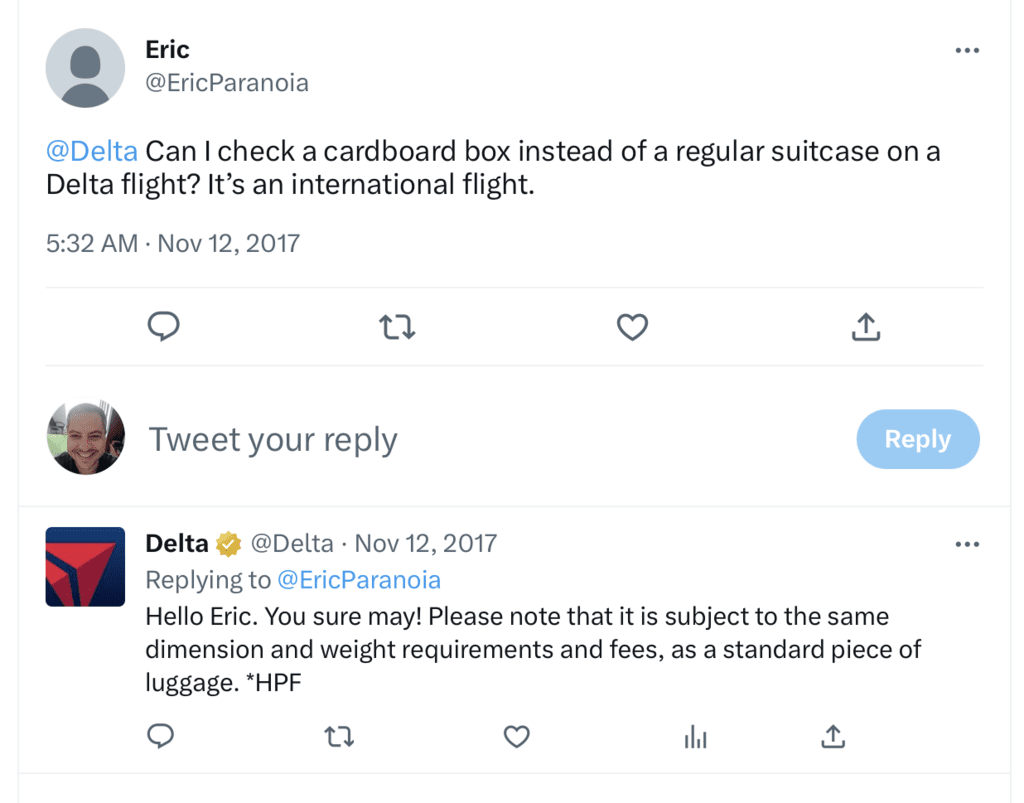Image resolution: width=1024 pixels, height=803 pixels.
Task: Click the reply icon under Delta's response
Action: pyautogui.click(x=161, y=737)
